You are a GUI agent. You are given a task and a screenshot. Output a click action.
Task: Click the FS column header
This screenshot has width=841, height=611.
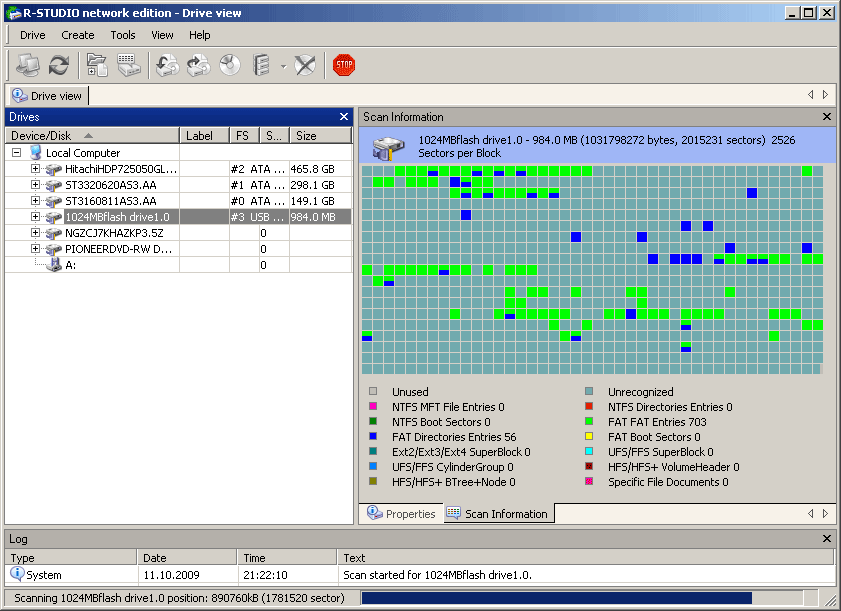[244, 136]
